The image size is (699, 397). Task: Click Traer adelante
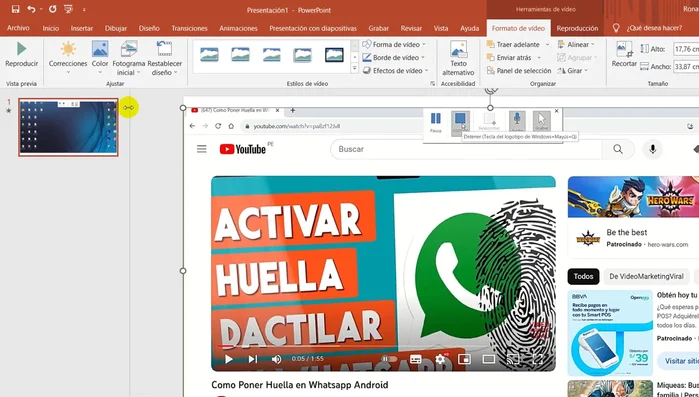point(514,45)
